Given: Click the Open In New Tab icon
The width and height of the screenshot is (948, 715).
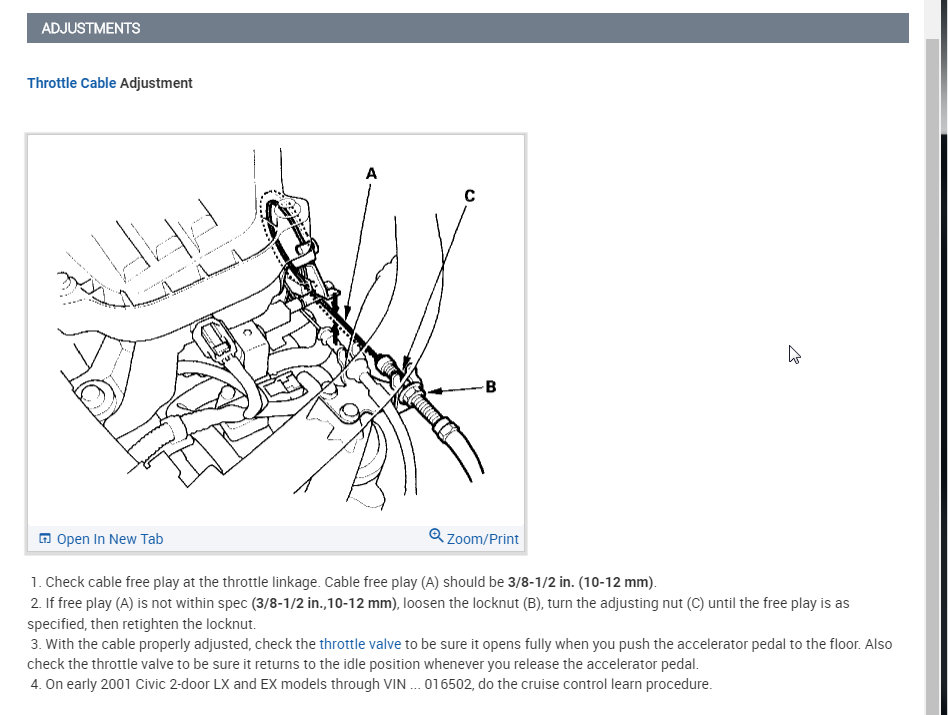Looking at the screenshot, I should coord(45,539).
